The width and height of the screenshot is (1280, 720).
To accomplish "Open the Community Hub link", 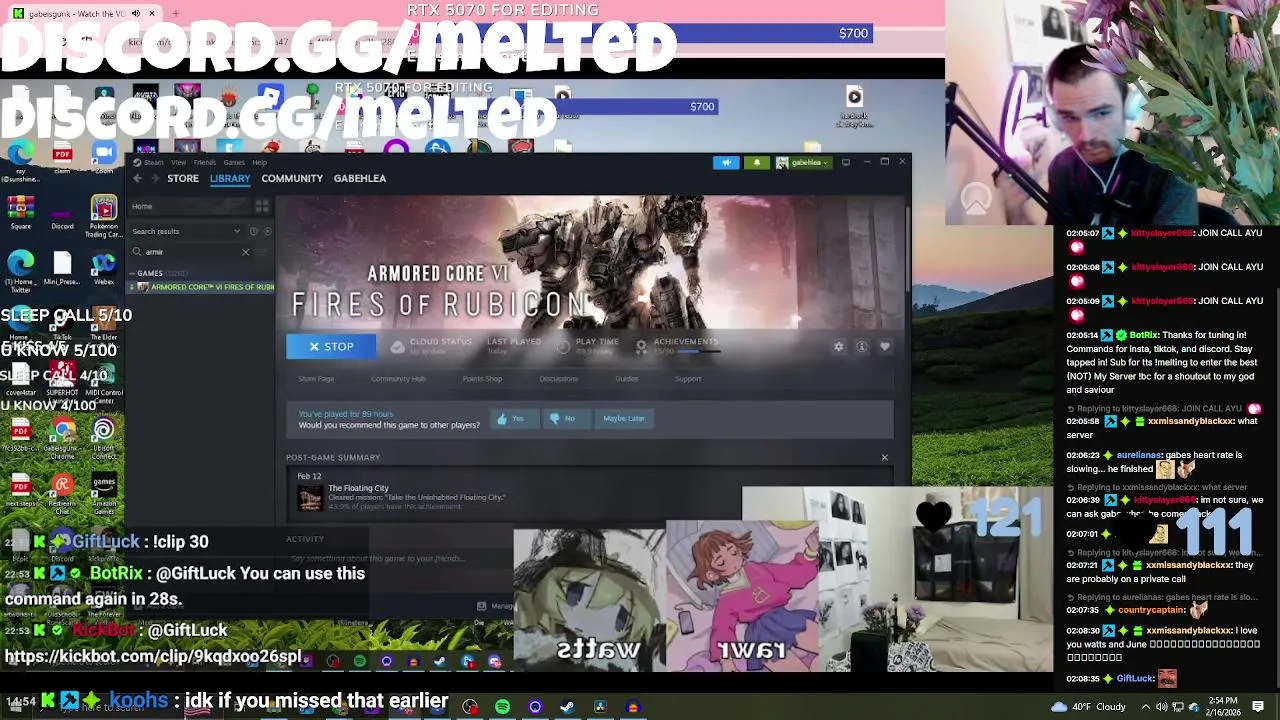I will (398, 379).
